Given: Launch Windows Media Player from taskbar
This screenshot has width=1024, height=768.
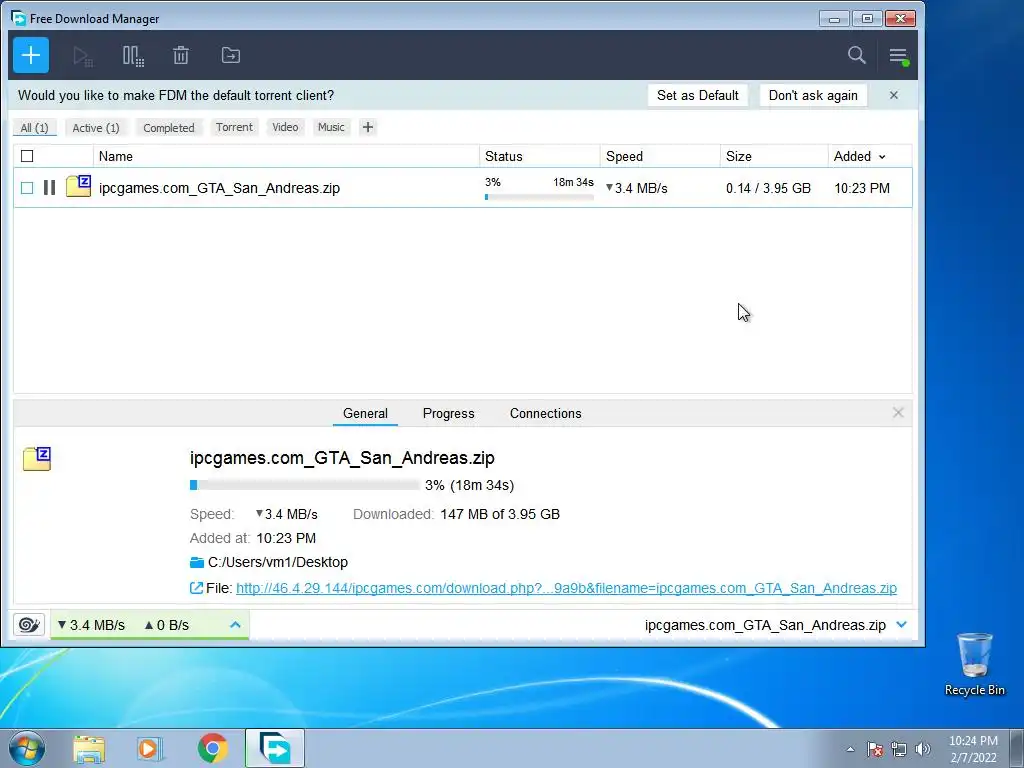Looking at the screenshot, I should tap(150, 748).
